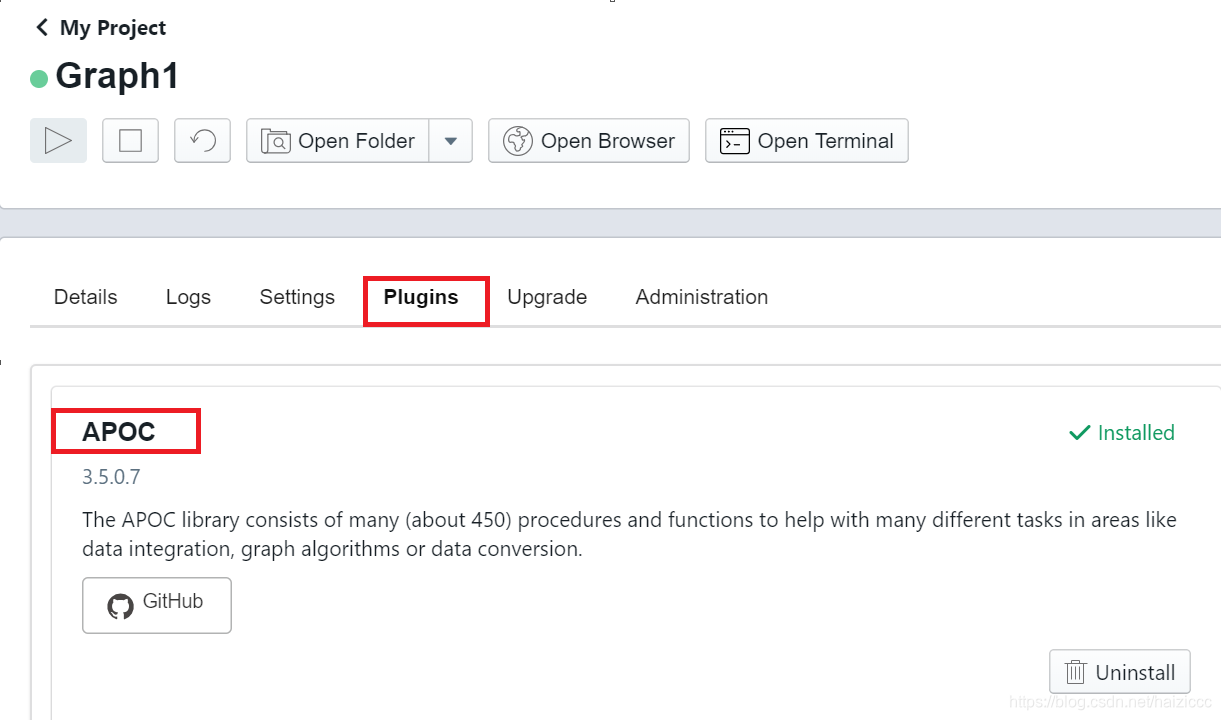Click the green status dot beside Graph1

39,79
